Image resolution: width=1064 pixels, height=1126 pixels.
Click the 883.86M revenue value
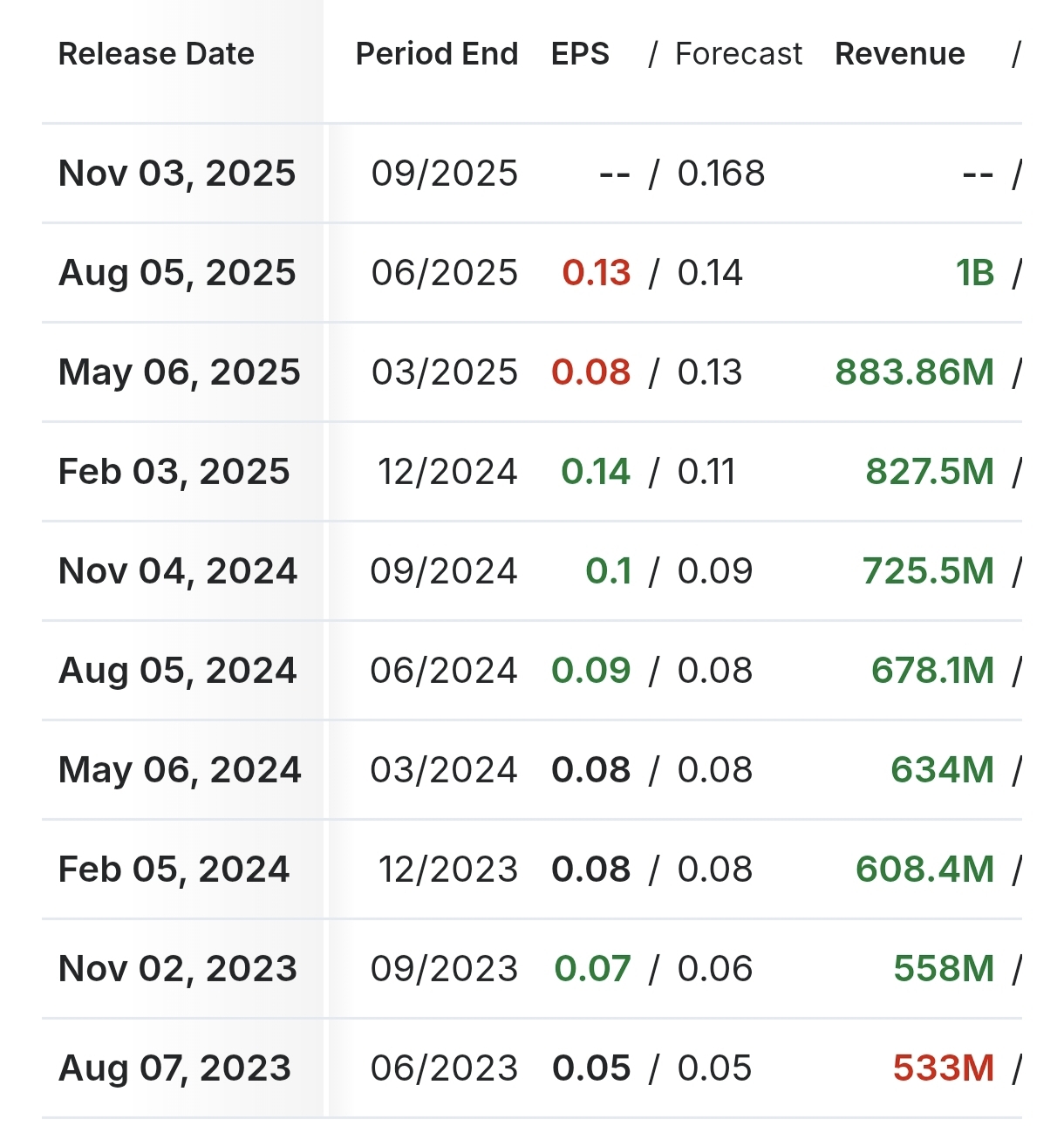(914, 372)
